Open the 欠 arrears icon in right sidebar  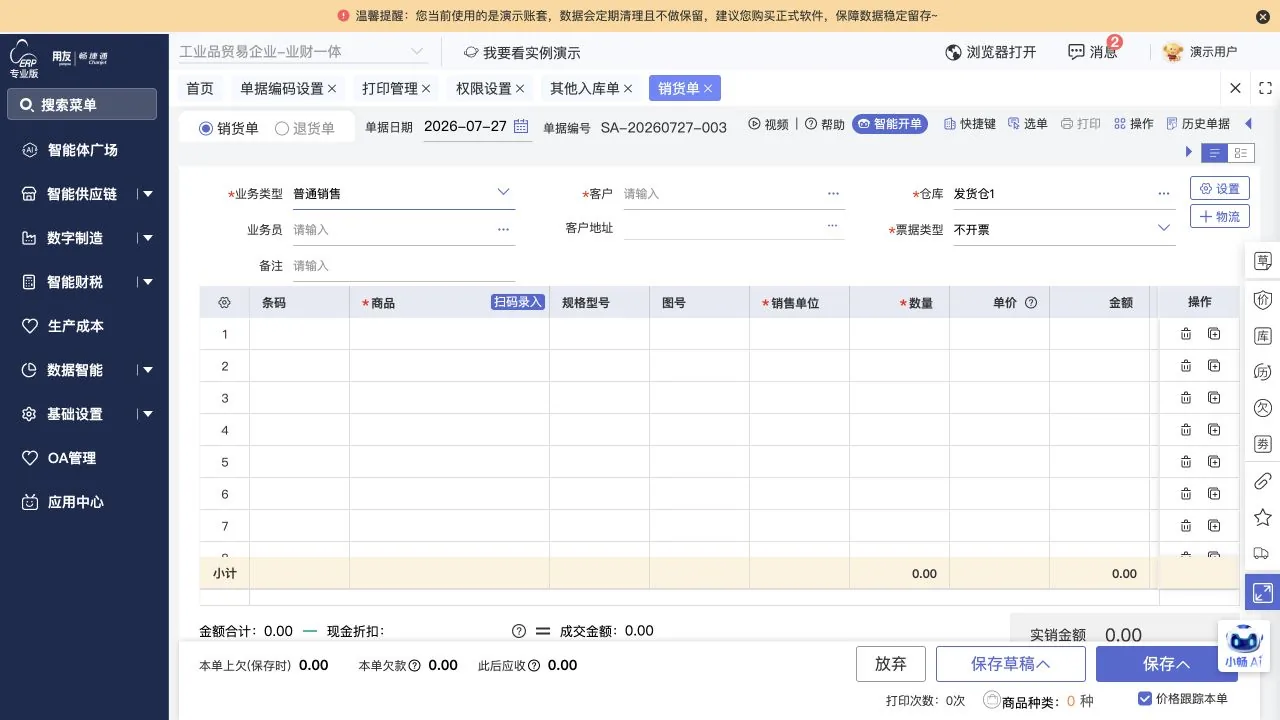(x=1263, y=408)
